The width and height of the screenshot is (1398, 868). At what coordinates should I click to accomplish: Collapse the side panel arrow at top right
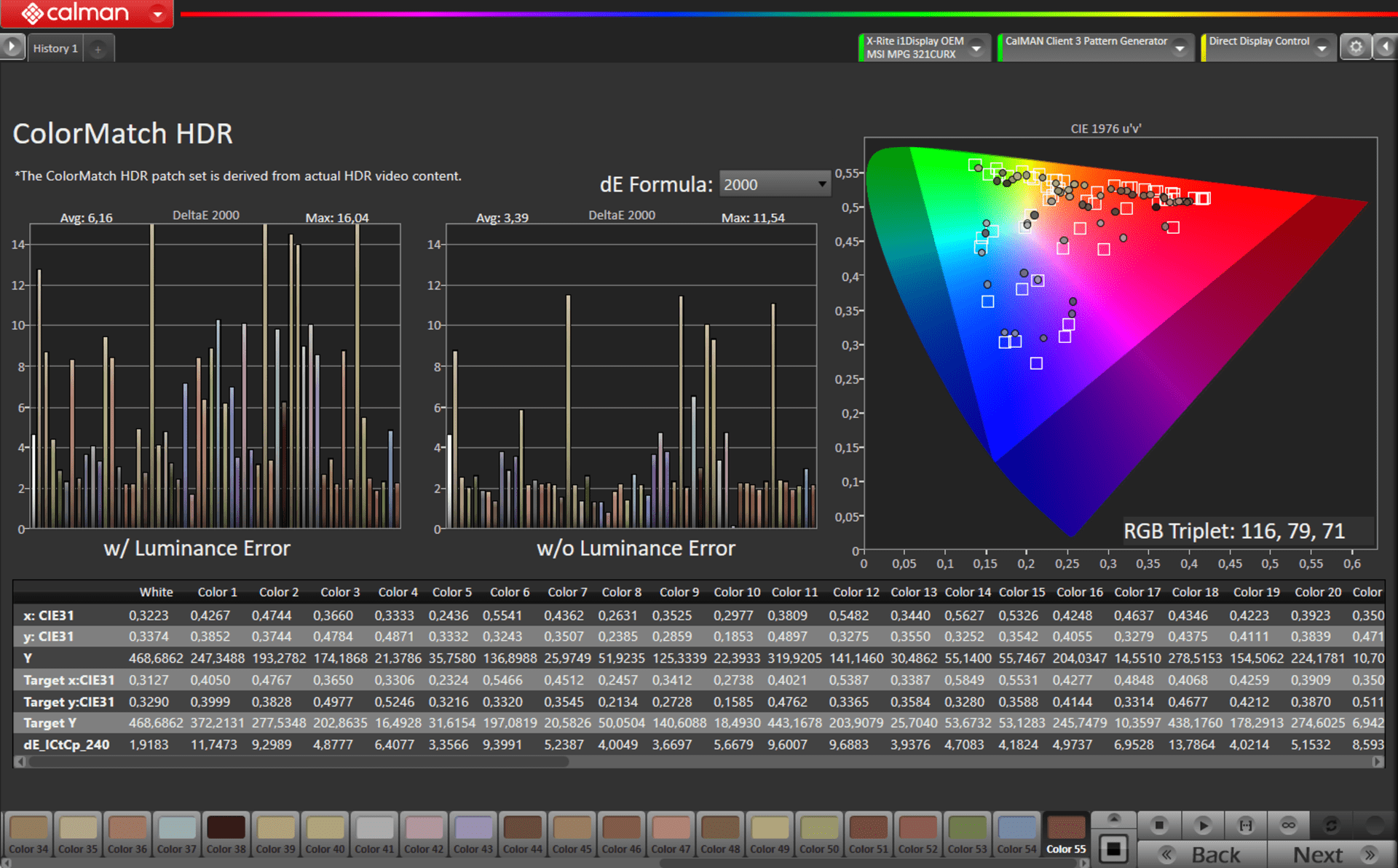tap(1385, 47)
